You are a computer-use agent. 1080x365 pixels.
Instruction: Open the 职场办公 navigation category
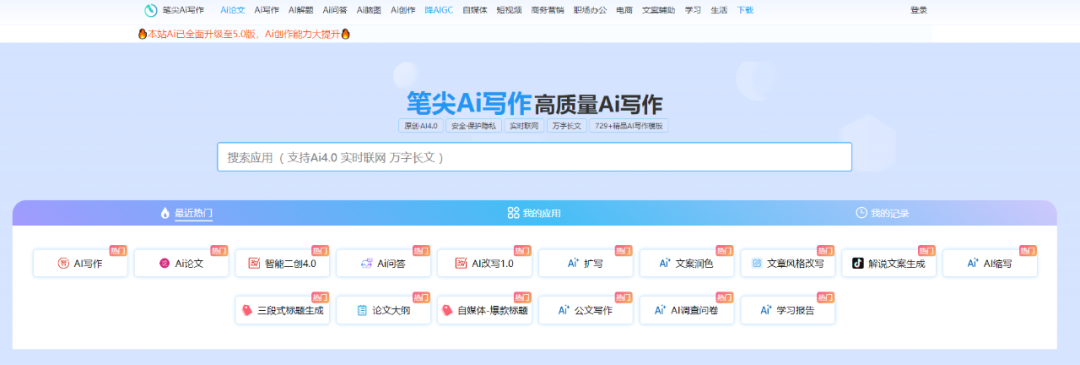pyautogui.click(x=590, y=10)
